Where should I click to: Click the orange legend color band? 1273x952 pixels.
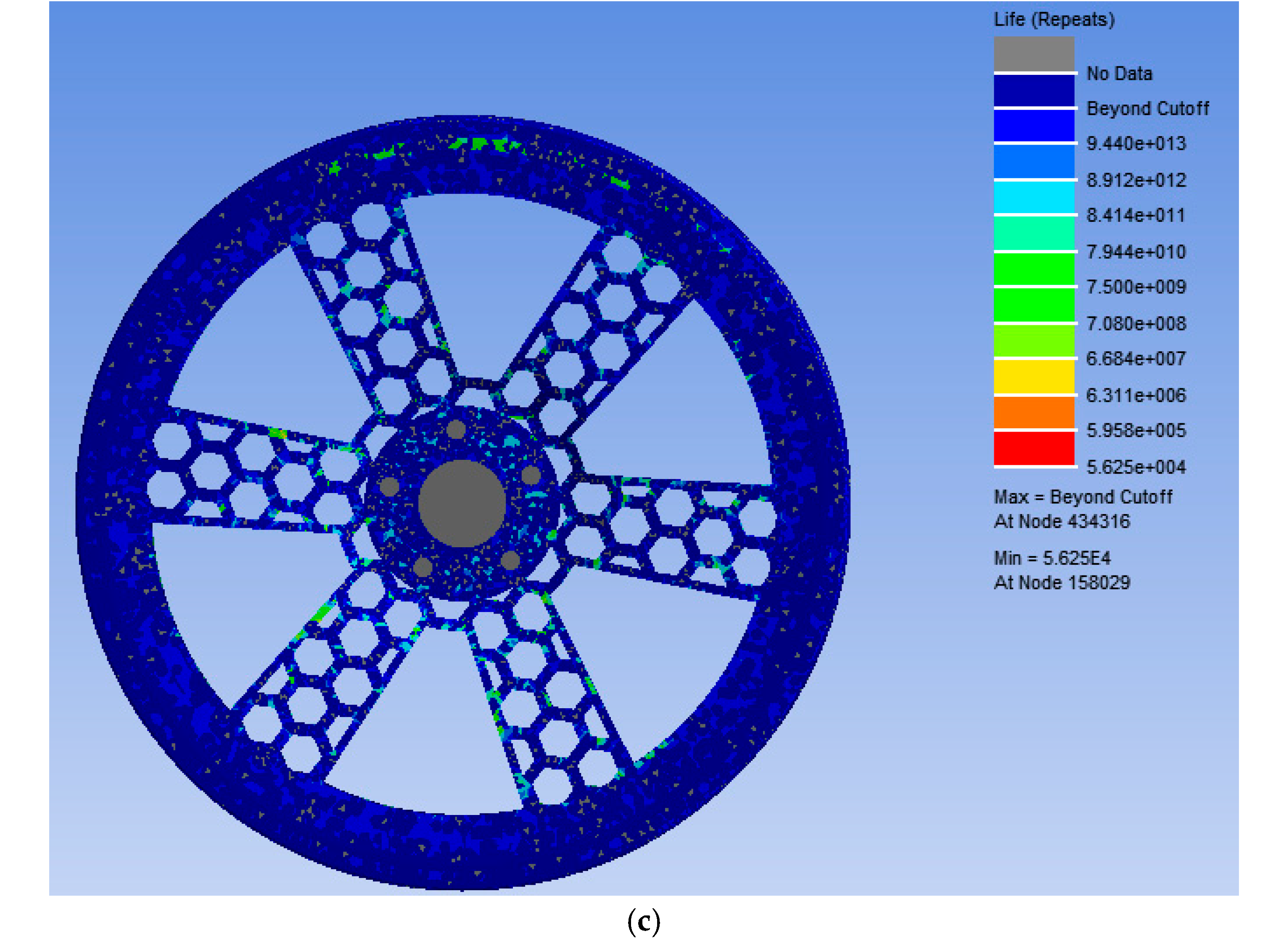[1034, 412]
